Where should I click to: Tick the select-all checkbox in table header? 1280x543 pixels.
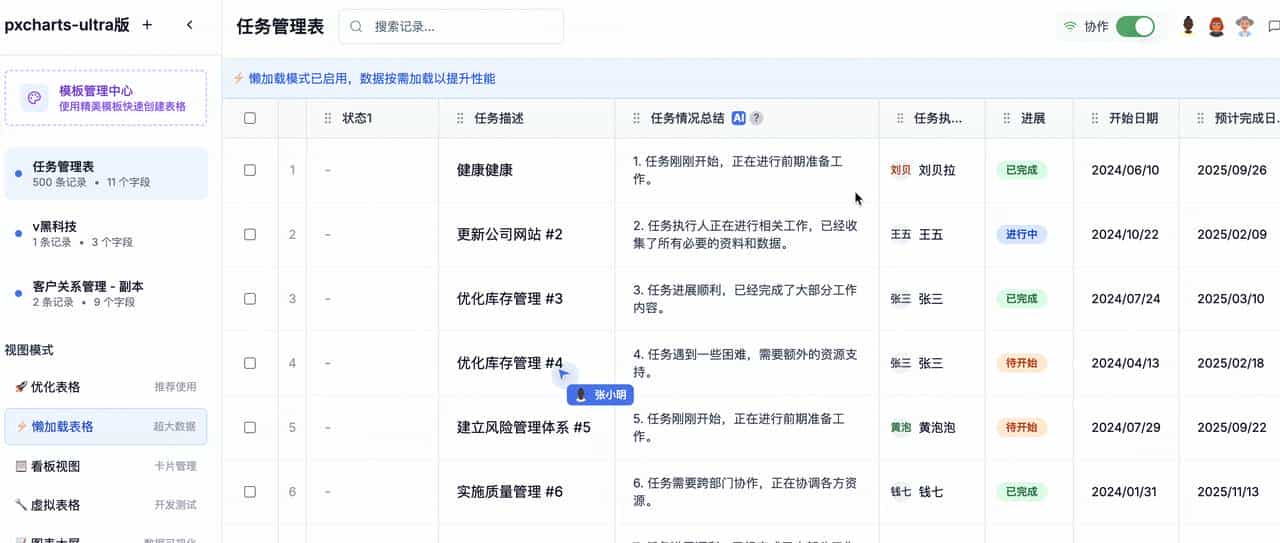(250, 118)
